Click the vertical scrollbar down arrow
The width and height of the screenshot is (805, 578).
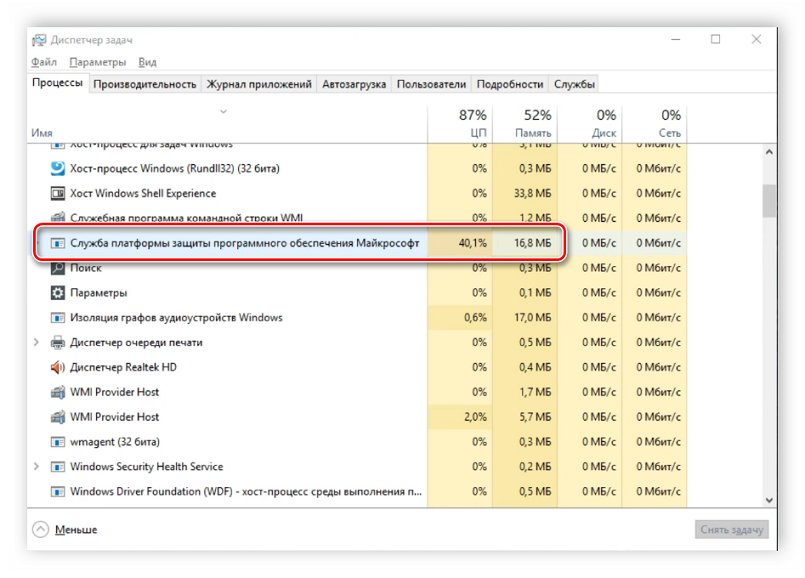tap(769, 499)
